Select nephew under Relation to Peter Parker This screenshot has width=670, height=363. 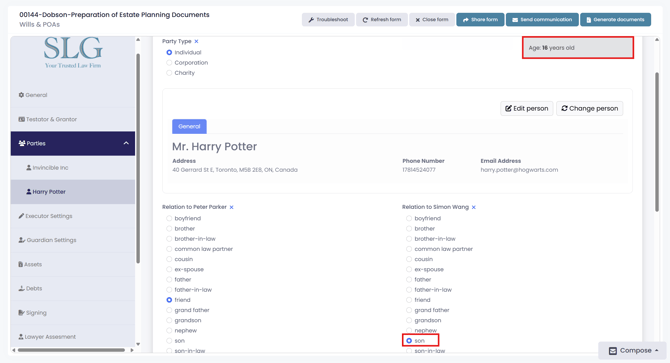pyautogui.click(x=169, y=331)
